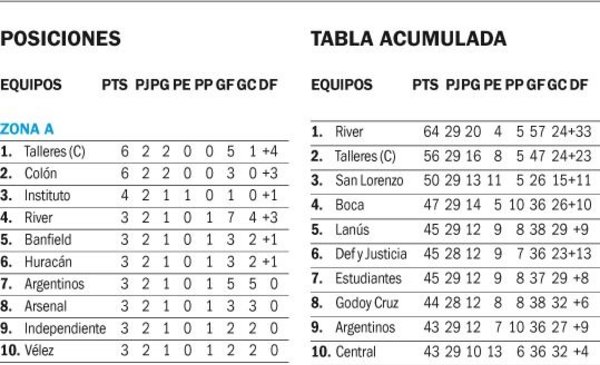Select the ZONA A label
Image resolution: width=600 pixels, height=365 pixels.
coord(27,129)
